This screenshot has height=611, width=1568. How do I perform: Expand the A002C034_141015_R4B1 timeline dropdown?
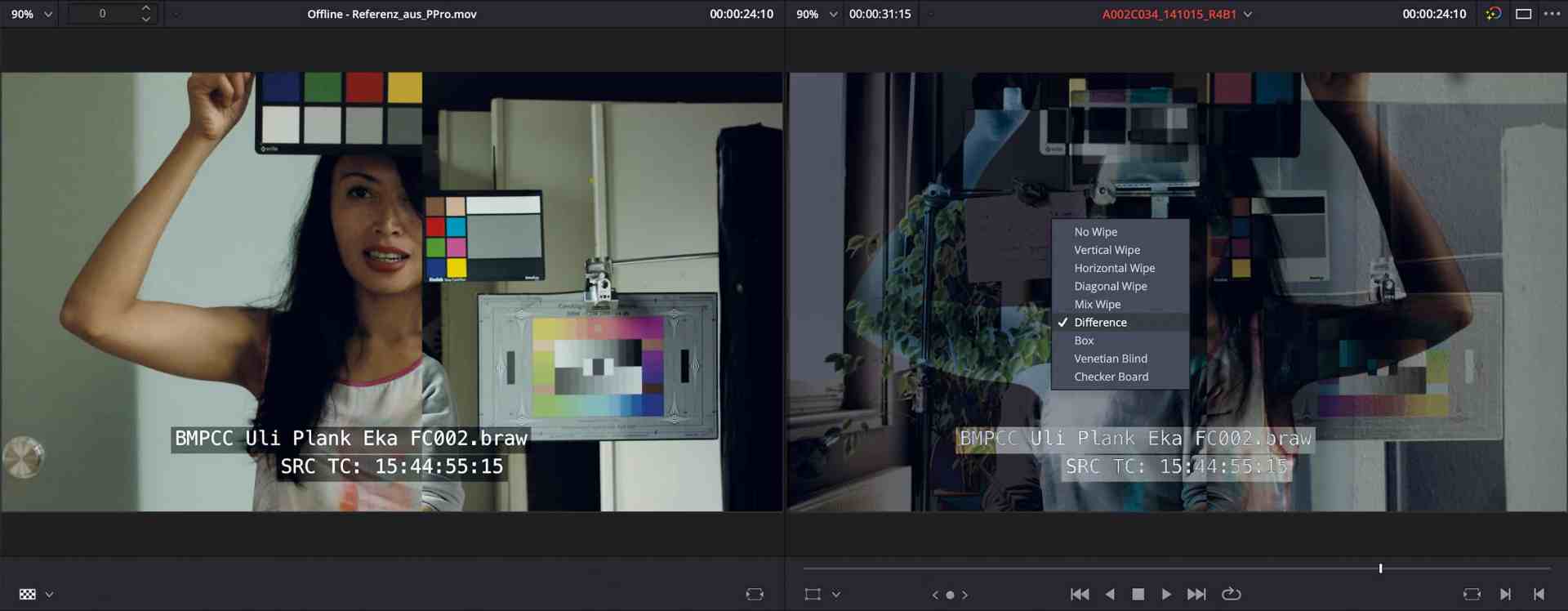1248,14
